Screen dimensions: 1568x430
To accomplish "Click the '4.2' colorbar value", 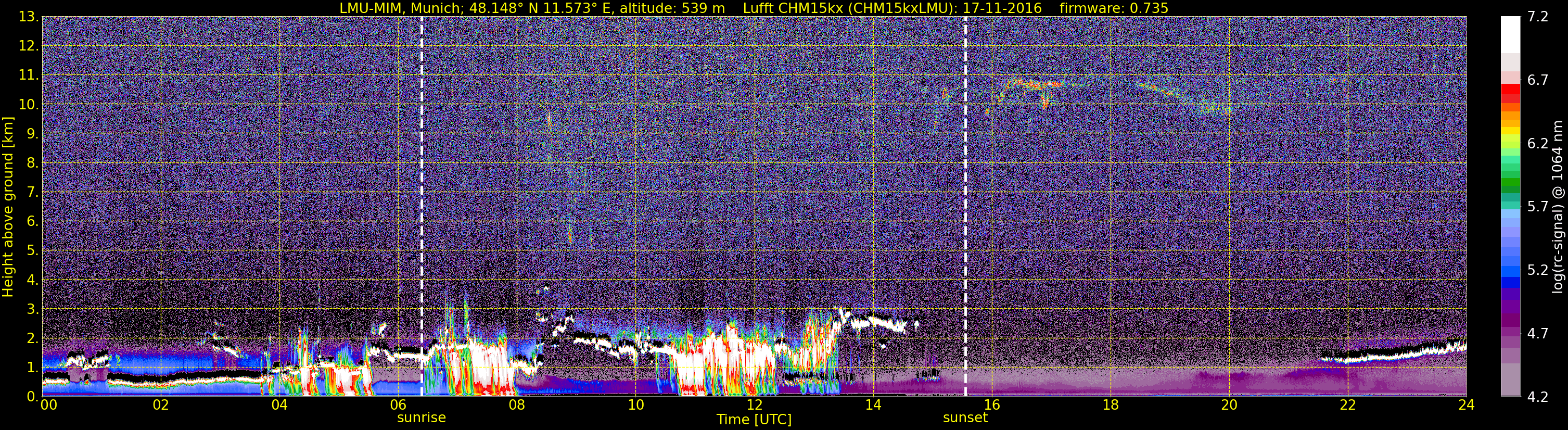I will coord(1538,397).
